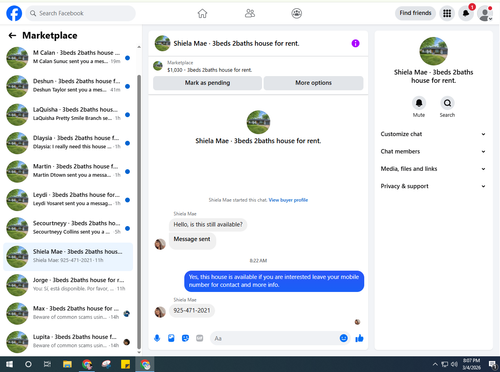Image resolution: width=500 pixels, height=372 pixels.
Task: Open Leydi conversation
Action: tap(68, 200)
